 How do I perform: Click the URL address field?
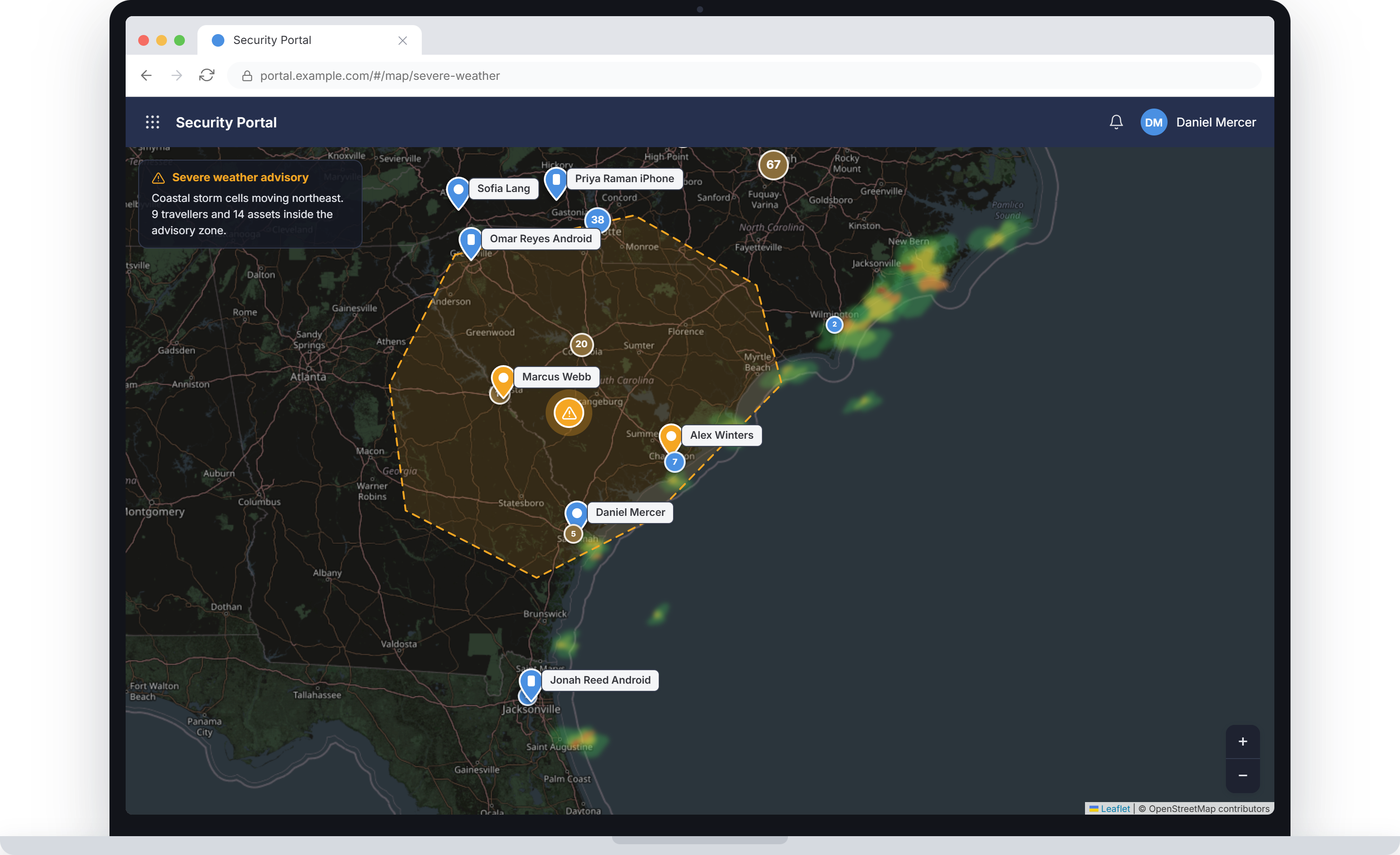pos(744,75)
